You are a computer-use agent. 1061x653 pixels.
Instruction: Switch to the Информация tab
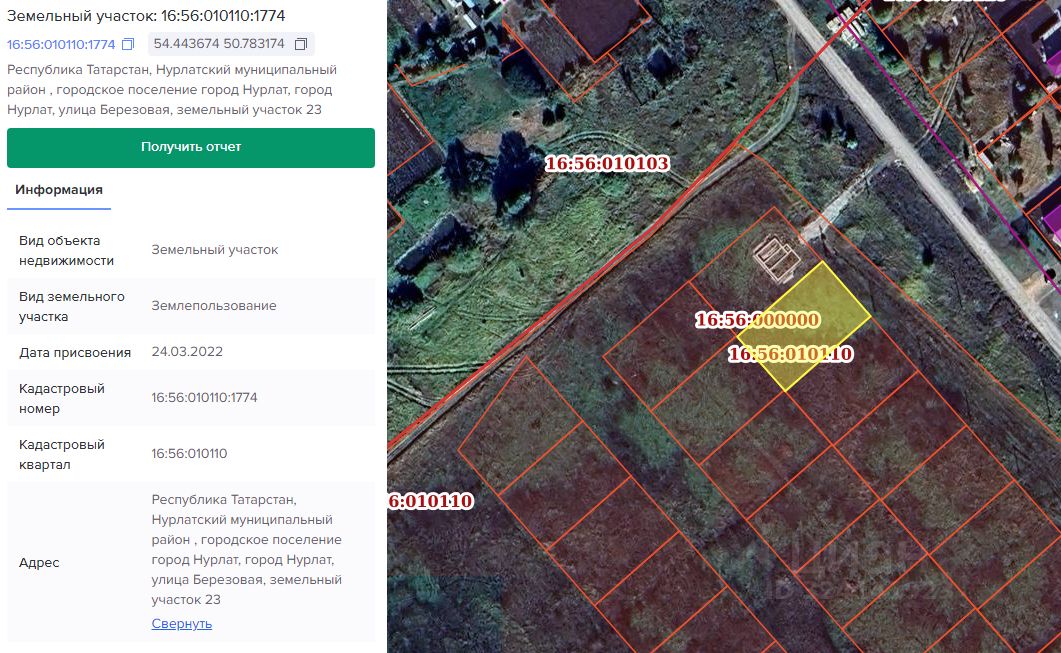pos(59,190)
